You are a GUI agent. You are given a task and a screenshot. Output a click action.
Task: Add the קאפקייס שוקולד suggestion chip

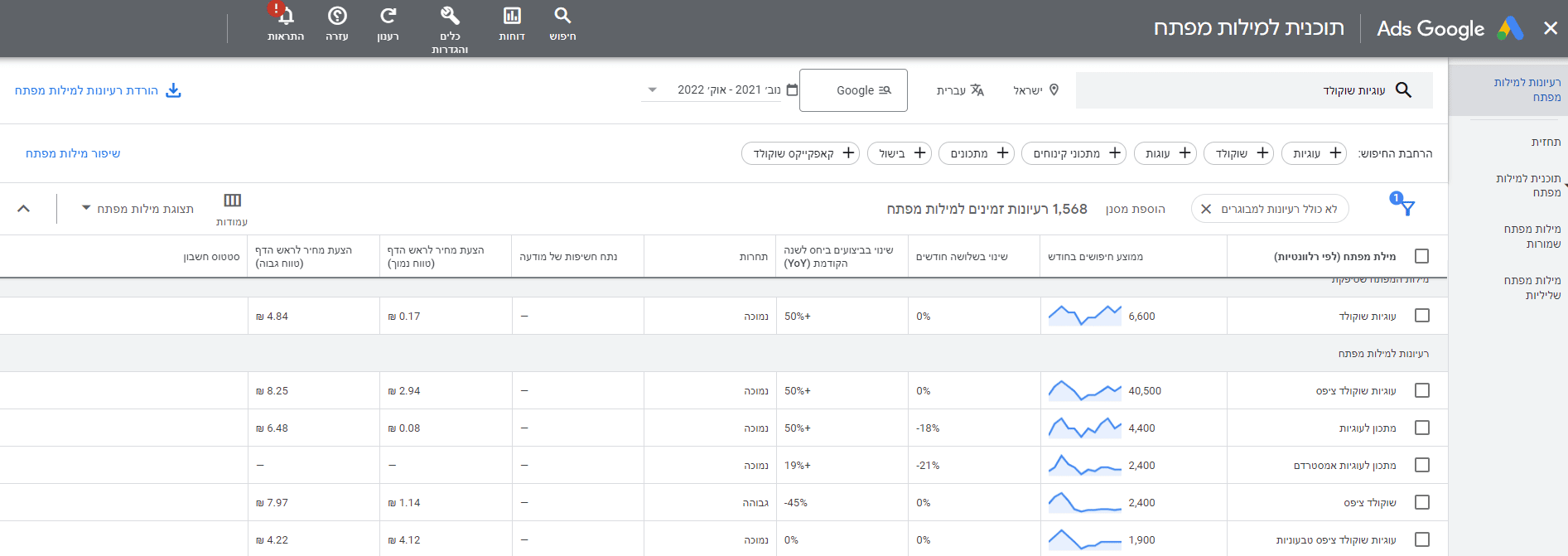(x=801, y=153)
